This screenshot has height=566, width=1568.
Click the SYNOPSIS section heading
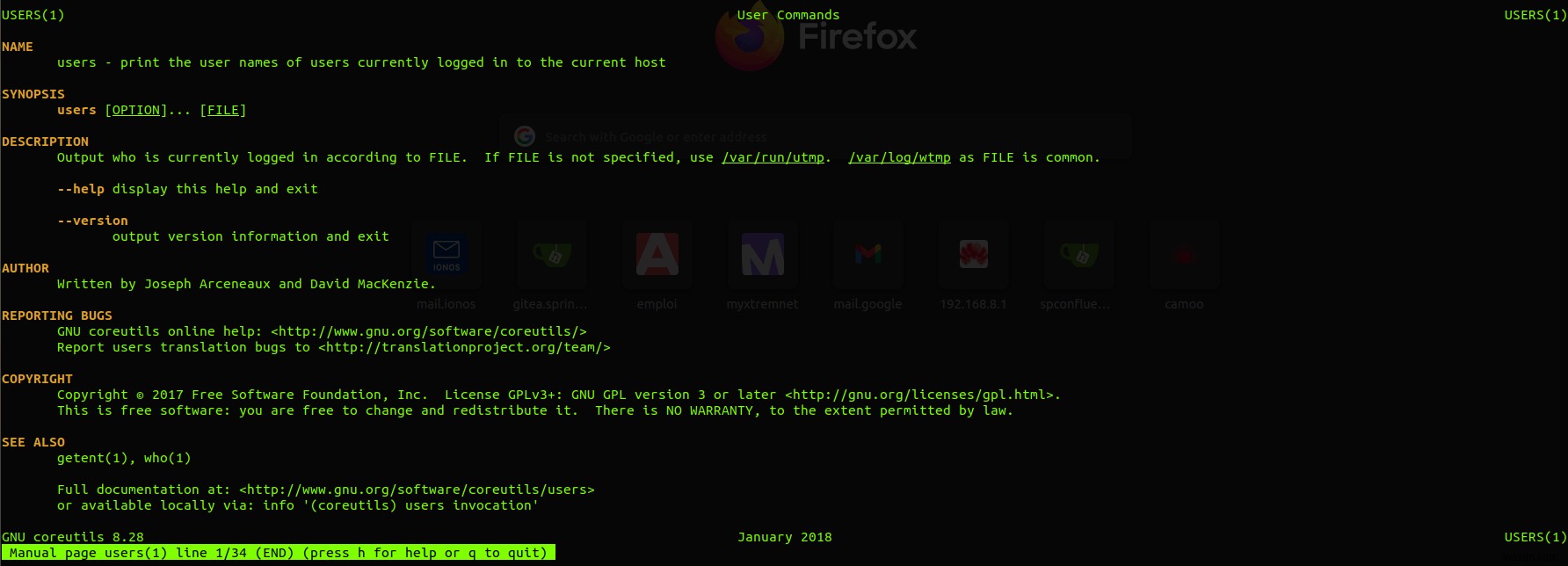point(33,94)
